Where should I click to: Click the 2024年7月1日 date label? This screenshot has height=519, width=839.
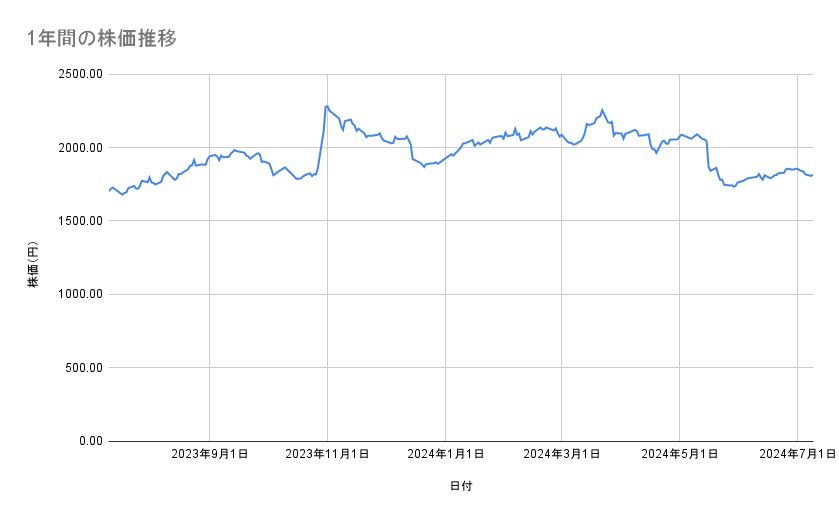click(796, 456)
